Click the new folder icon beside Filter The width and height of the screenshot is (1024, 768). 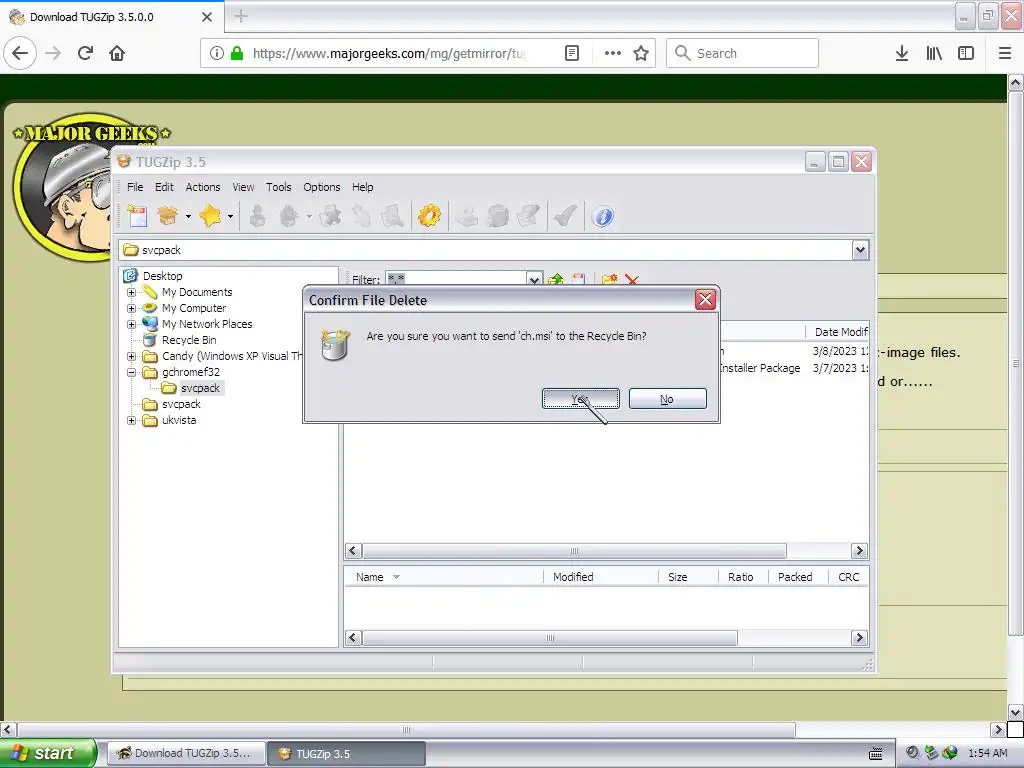609,280
